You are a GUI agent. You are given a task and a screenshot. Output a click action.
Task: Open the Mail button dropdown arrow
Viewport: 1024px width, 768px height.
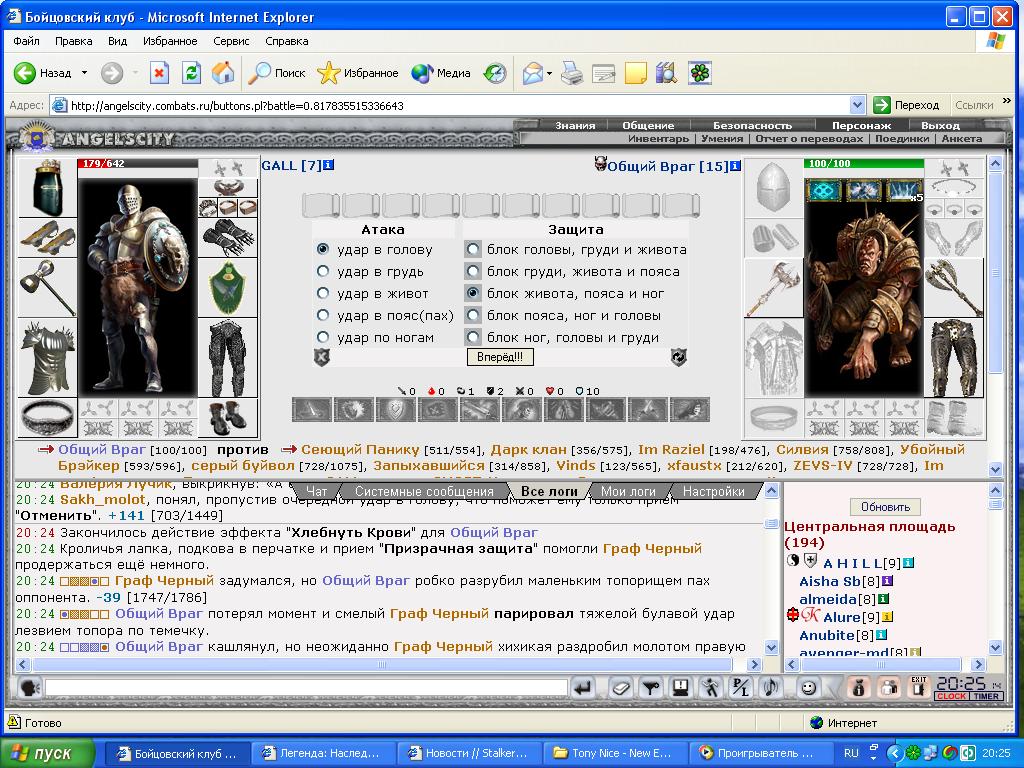click(549, 73)
